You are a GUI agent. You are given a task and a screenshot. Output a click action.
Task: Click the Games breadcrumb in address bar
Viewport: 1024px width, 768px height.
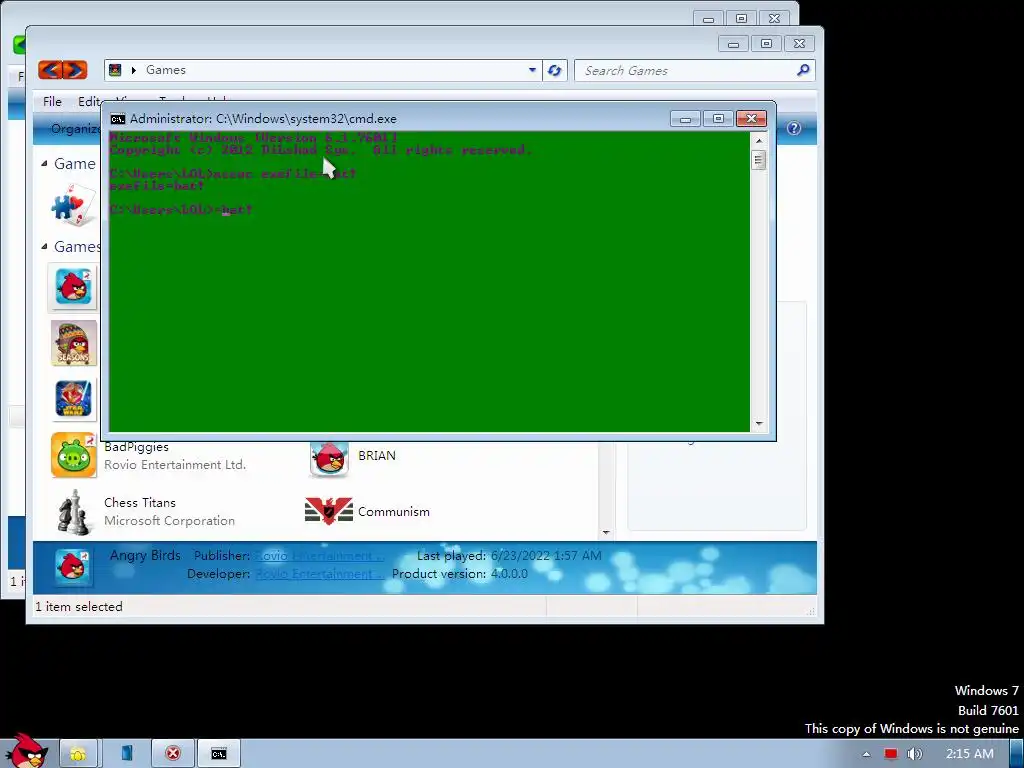(166, 70)
